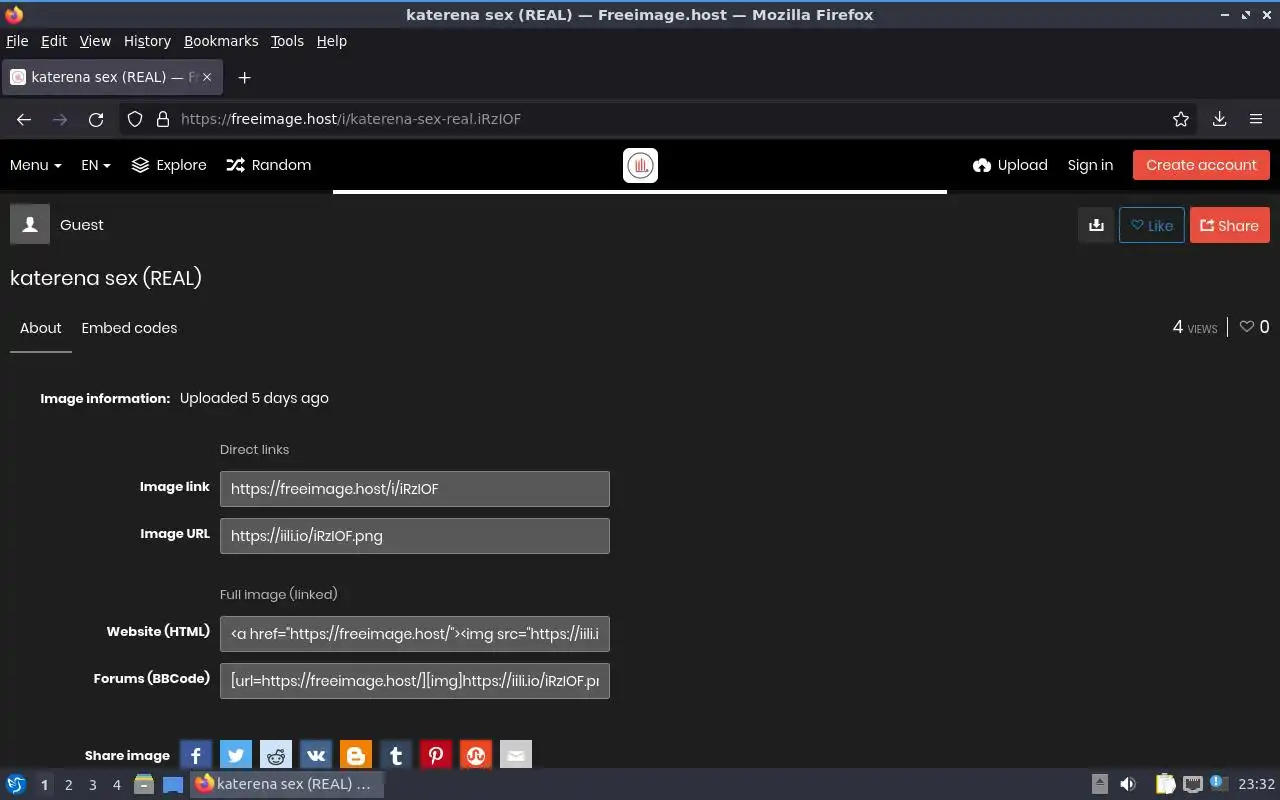Click the Upload button
The width and height of the screenshot is (1280, 800).
click(1010, 165)
